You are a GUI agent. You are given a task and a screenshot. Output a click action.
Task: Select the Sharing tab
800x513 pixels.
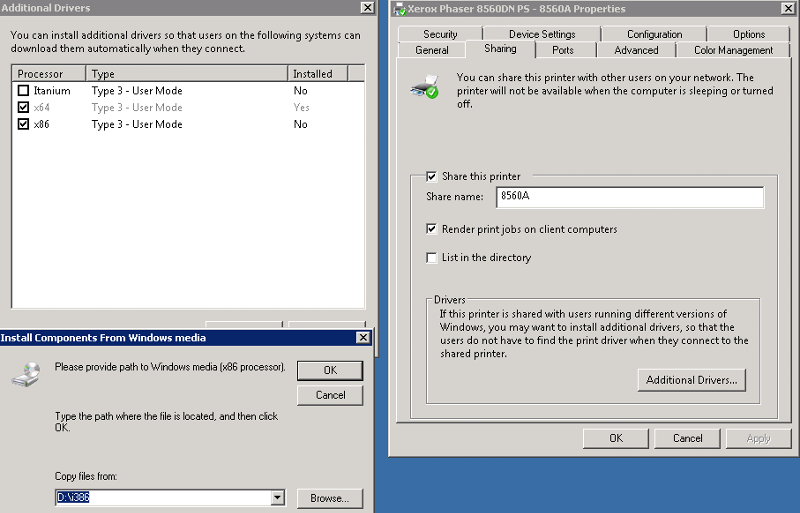coord(500,48)
